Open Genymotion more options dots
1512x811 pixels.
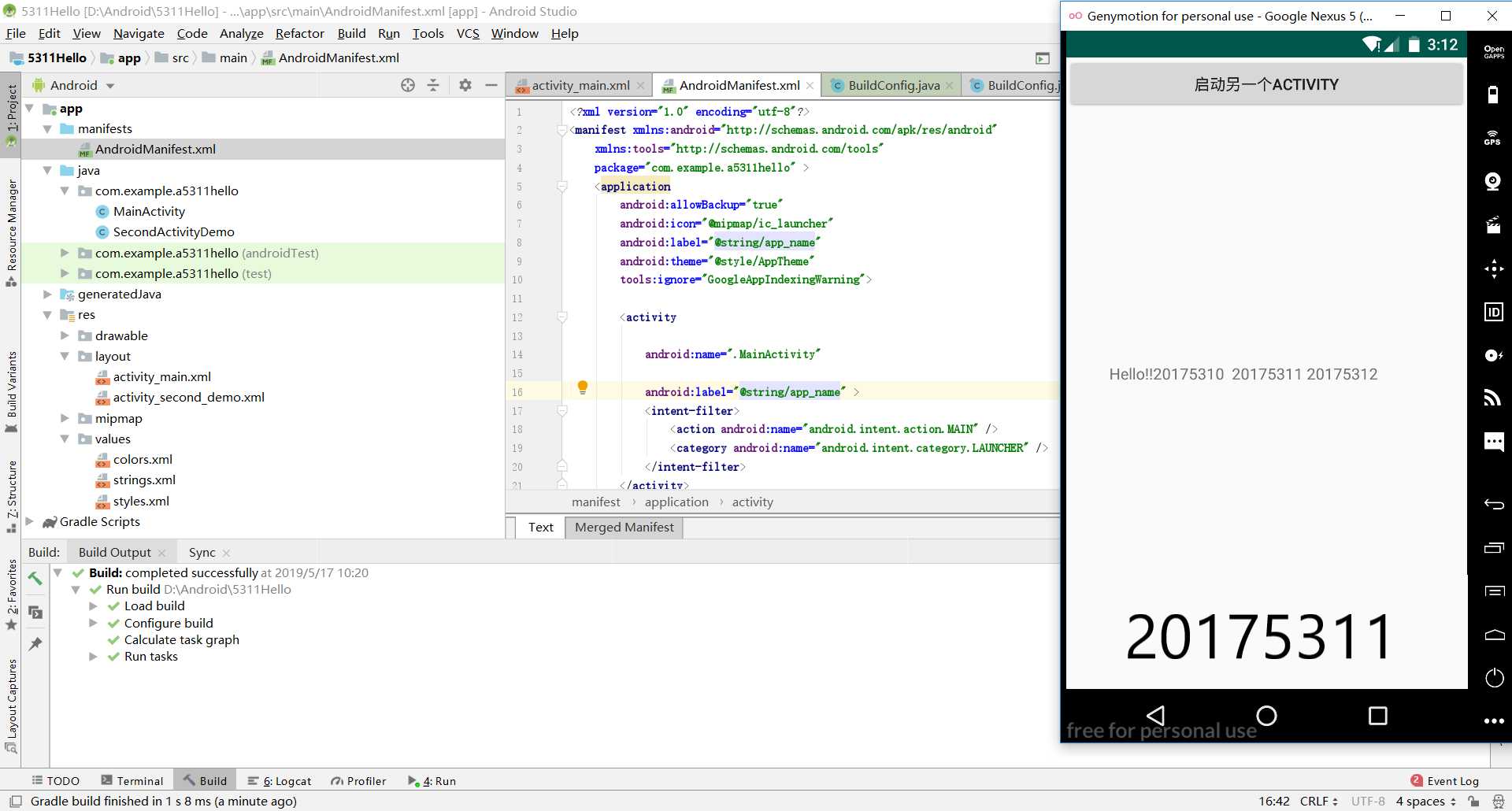point(1494,721)
